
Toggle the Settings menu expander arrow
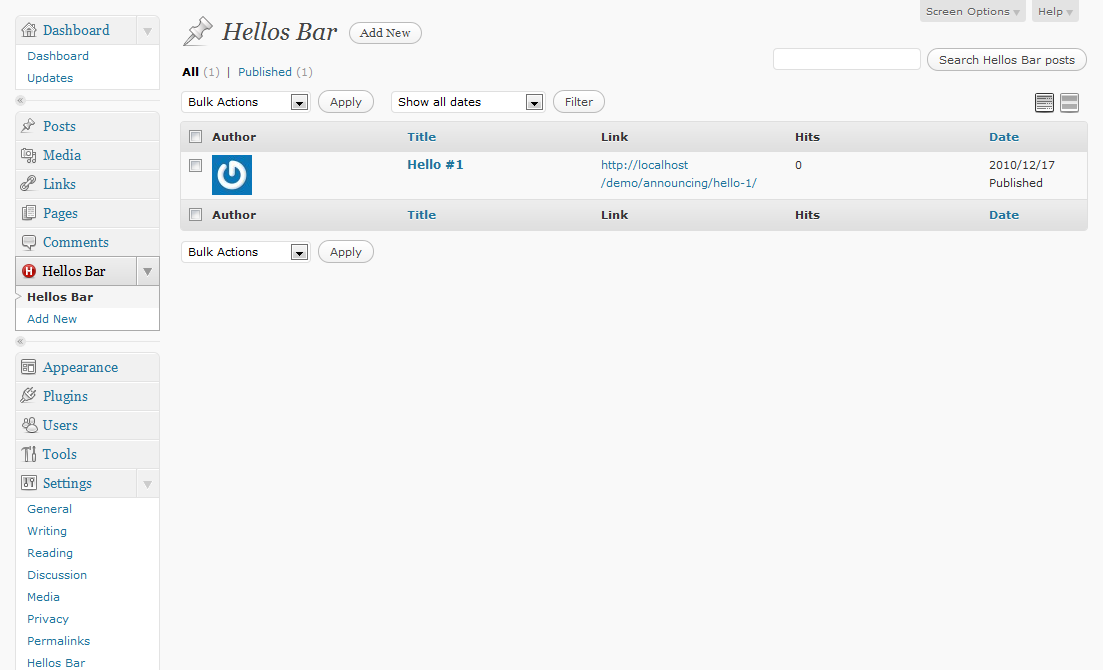(147, 483)
